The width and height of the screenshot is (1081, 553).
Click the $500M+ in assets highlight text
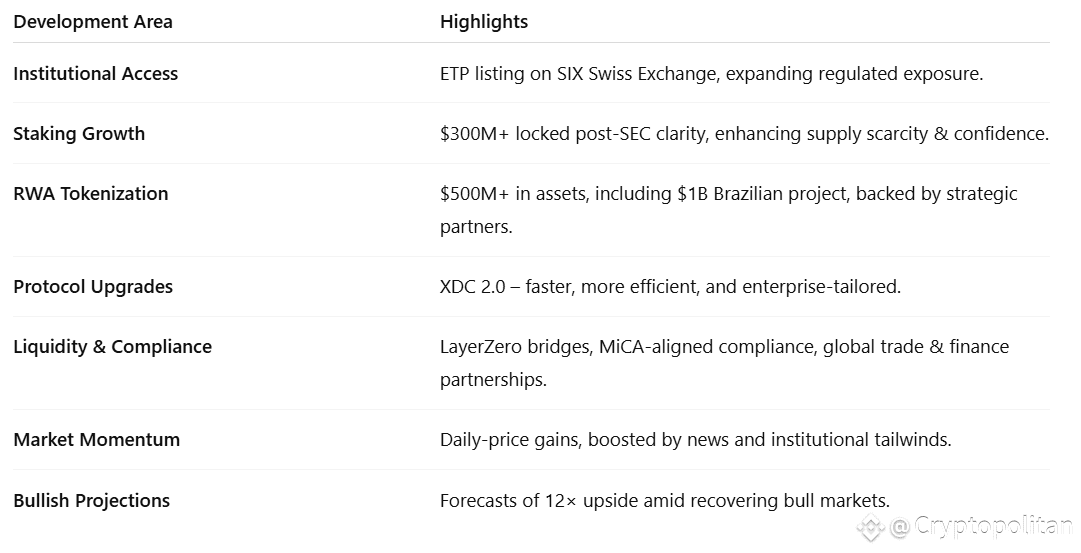pos(514,194)
